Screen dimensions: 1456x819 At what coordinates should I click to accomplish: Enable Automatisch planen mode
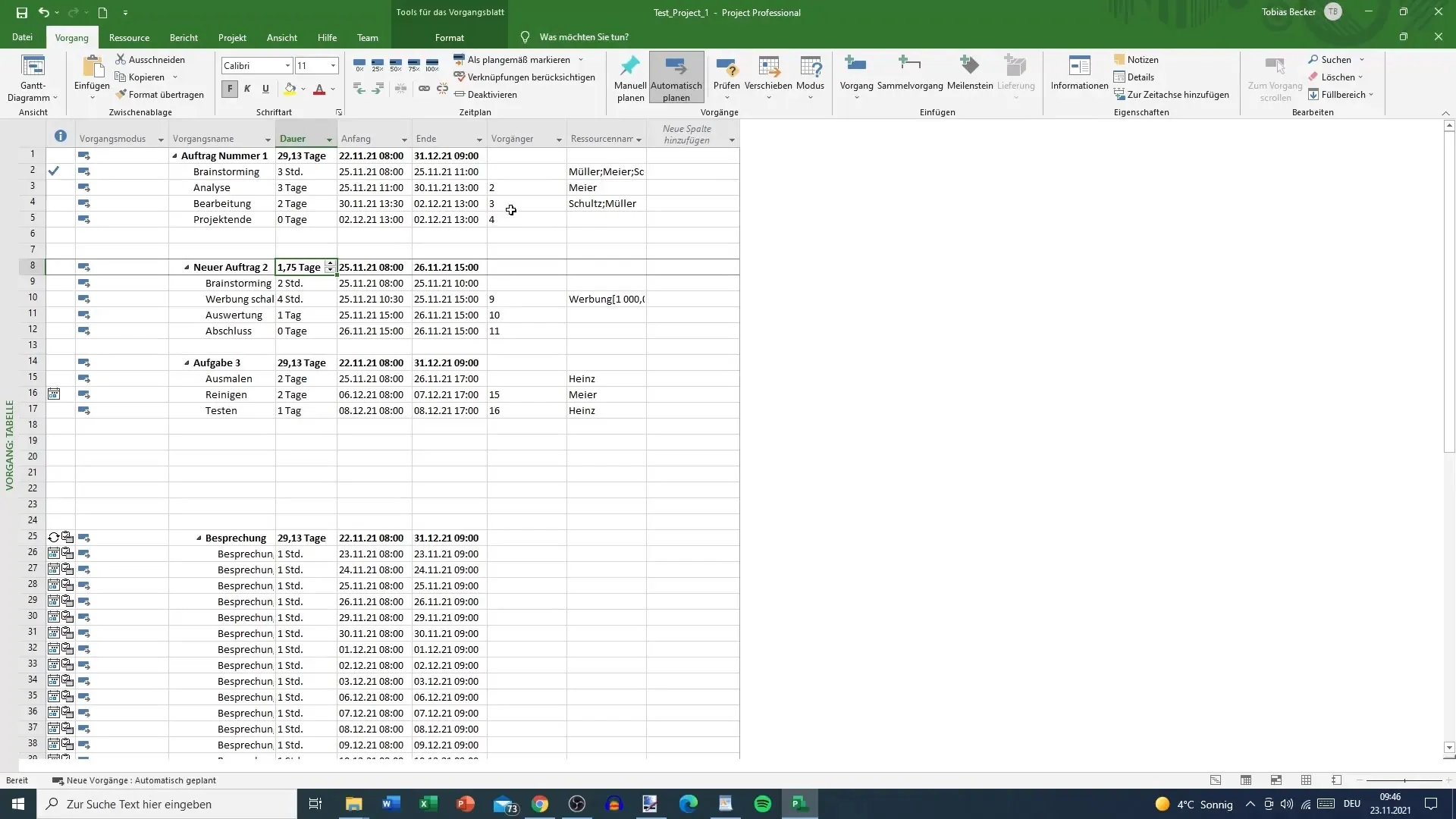pyautogui.click(x=676, y=78)
